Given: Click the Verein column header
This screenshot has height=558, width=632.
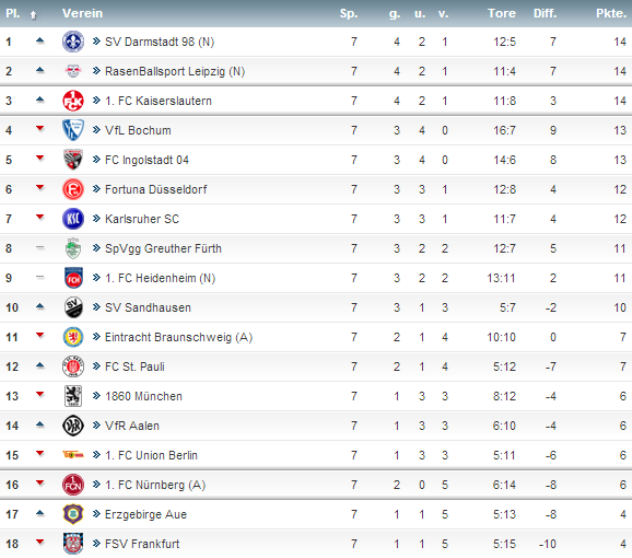Looking at the screenshot, I should tap(80, 14).
